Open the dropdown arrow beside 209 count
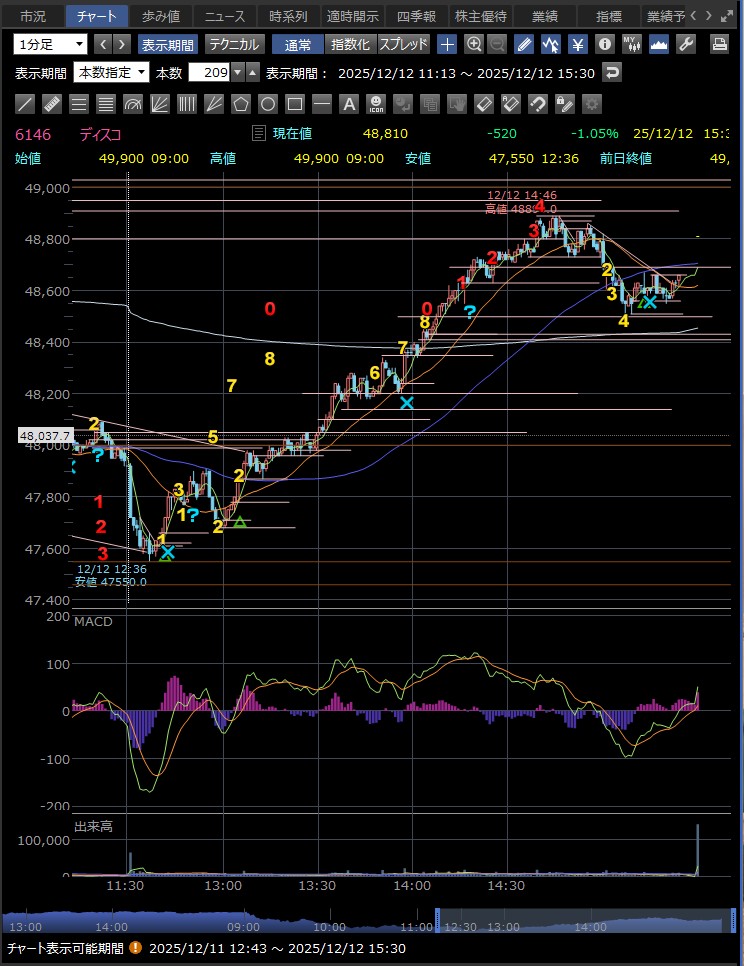Screen dimensions: 744x966 tap(237, 73)
